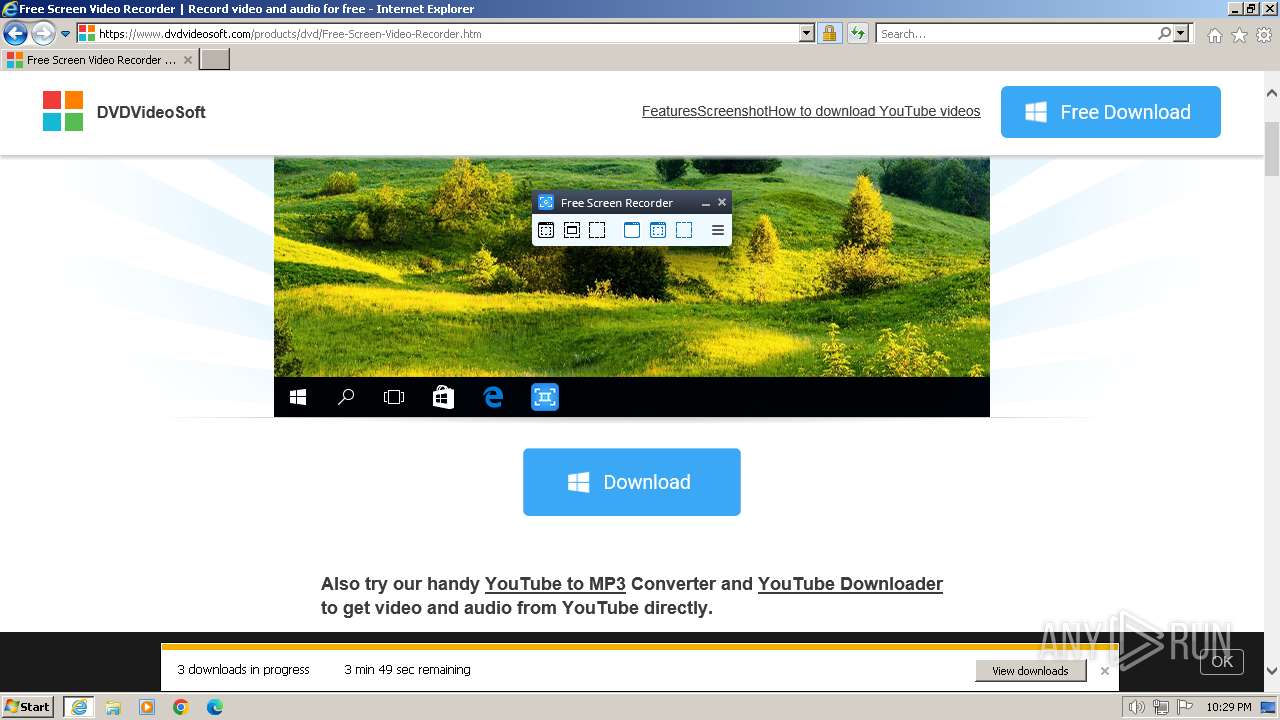Viewport: 1280px width, 720px height.
Task: Click the Internet Explorer back arrow
Action: coord(15,34)
